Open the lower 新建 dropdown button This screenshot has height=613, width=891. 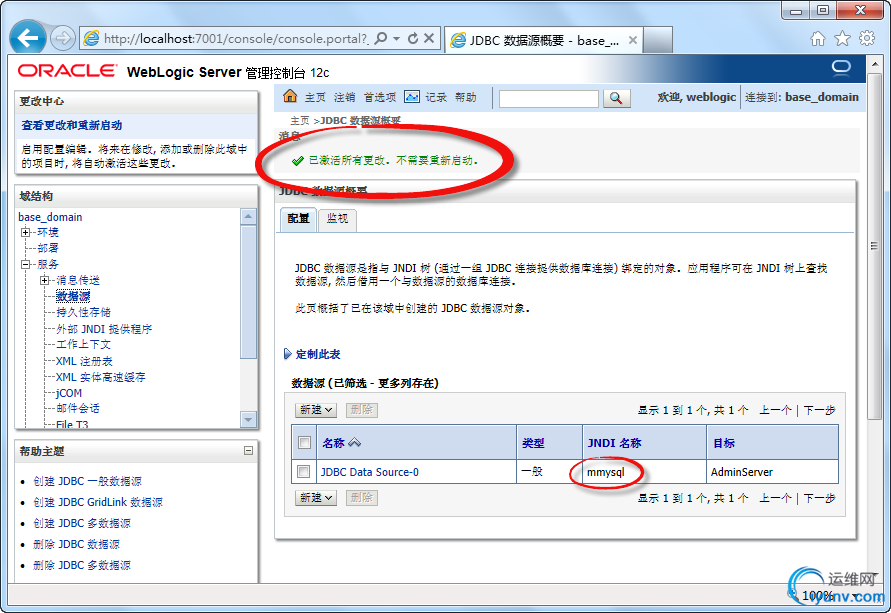click(x=316, y=498)
